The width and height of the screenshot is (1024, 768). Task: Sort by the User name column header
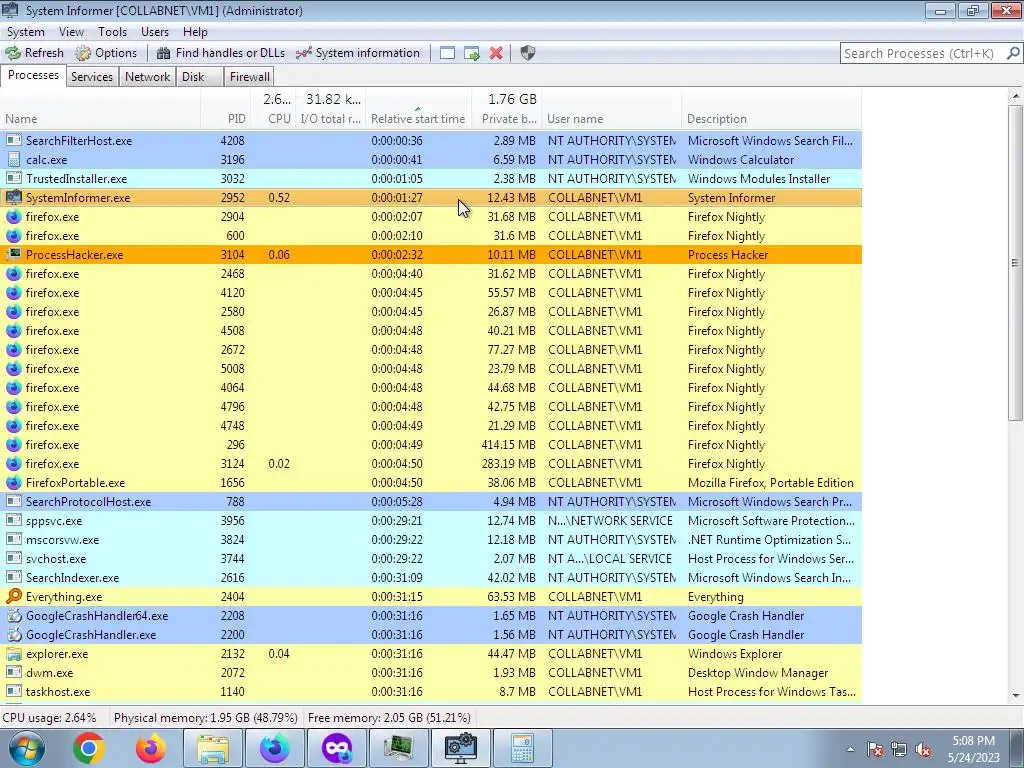(611, 110)
